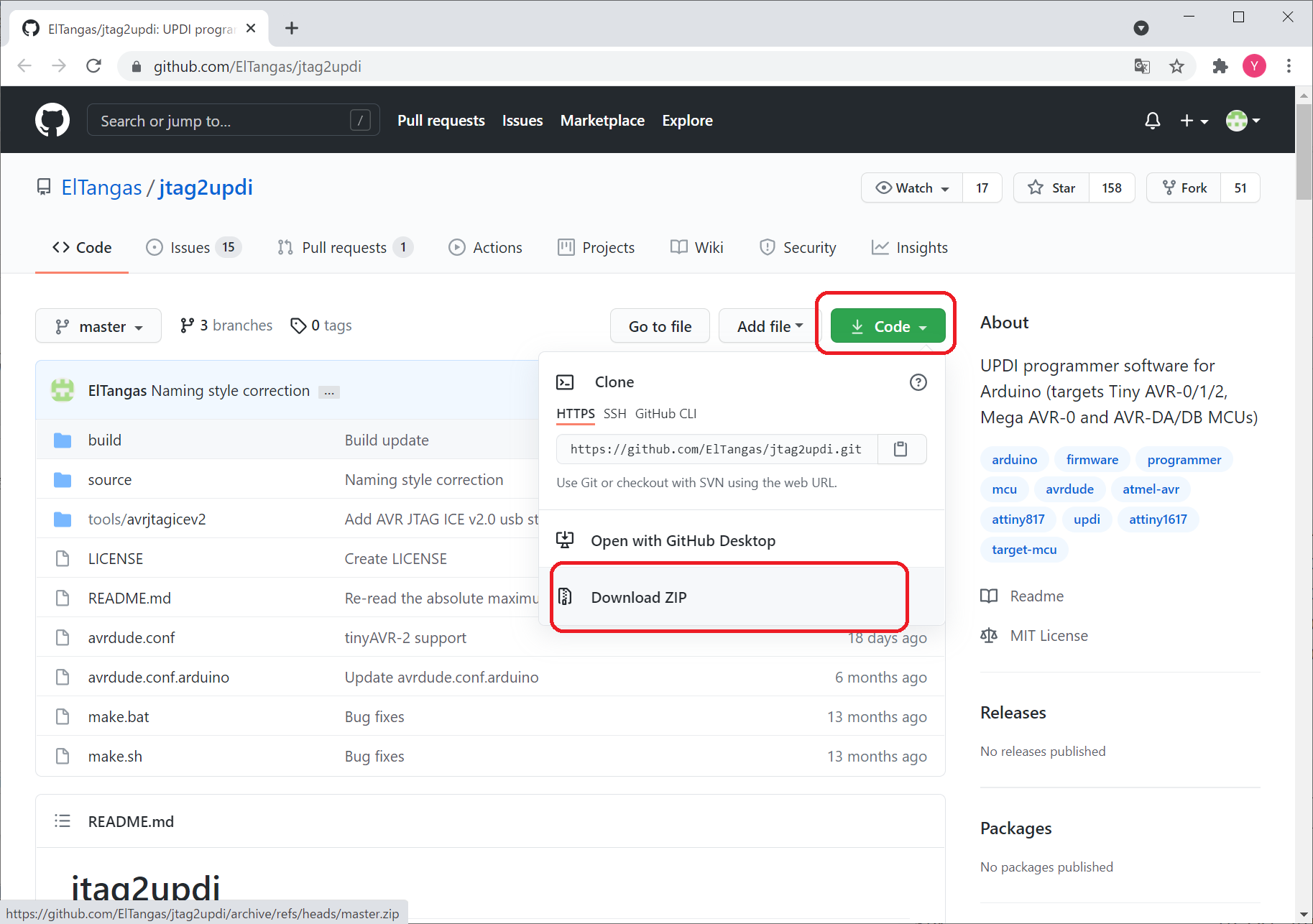
Task: Star the jtag2updi repository
Action: click(1052, 188)
